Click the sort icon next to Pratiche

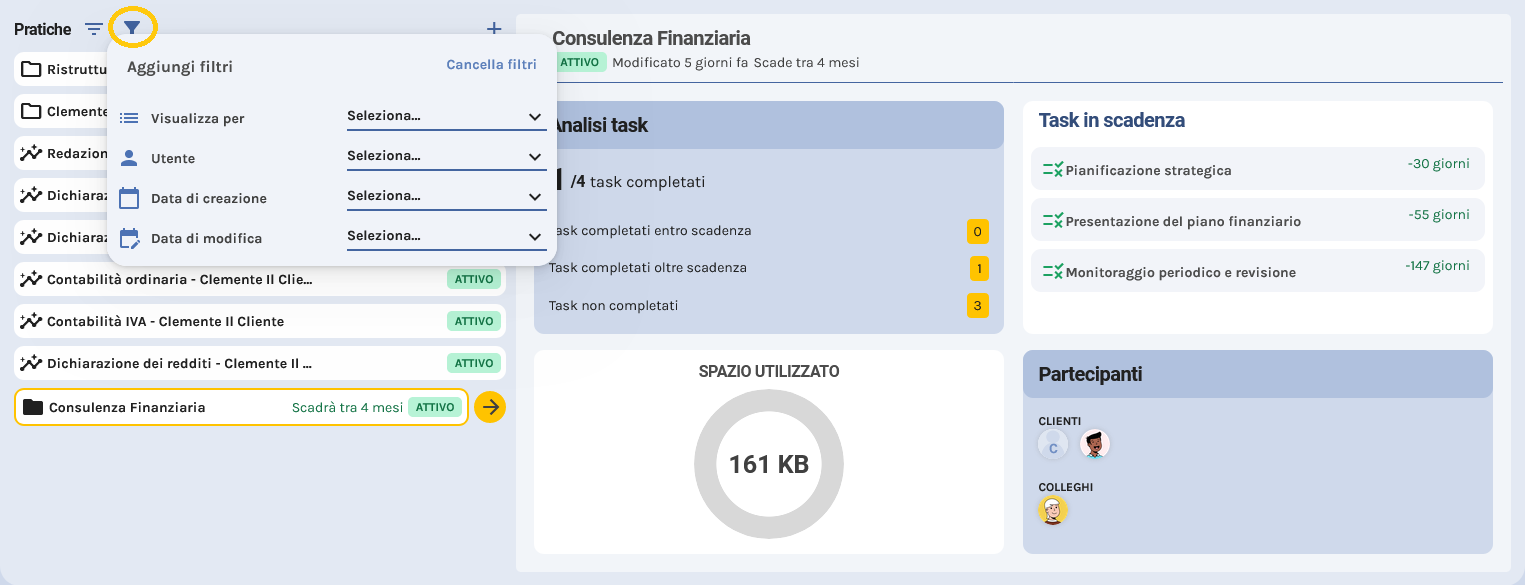[x=94, y=28]
